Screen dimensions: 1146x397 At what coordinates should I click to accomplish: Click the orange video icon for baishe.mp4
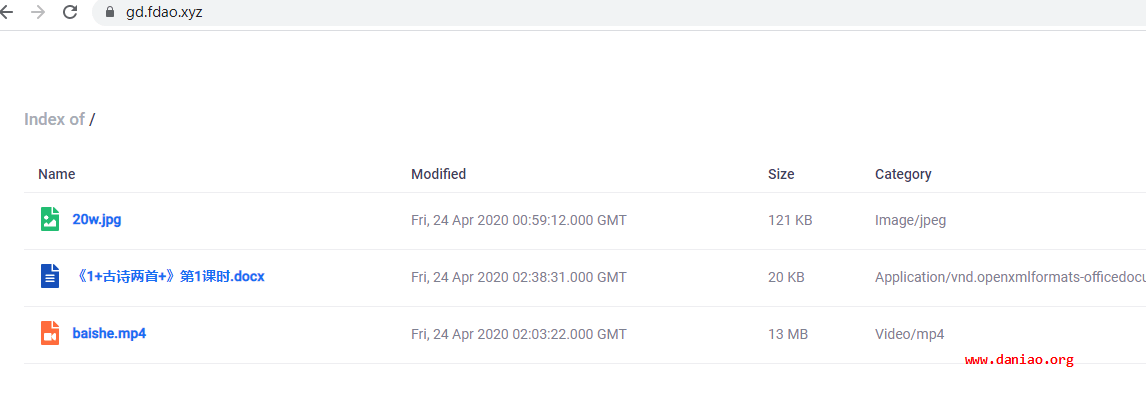pos(49,333)
